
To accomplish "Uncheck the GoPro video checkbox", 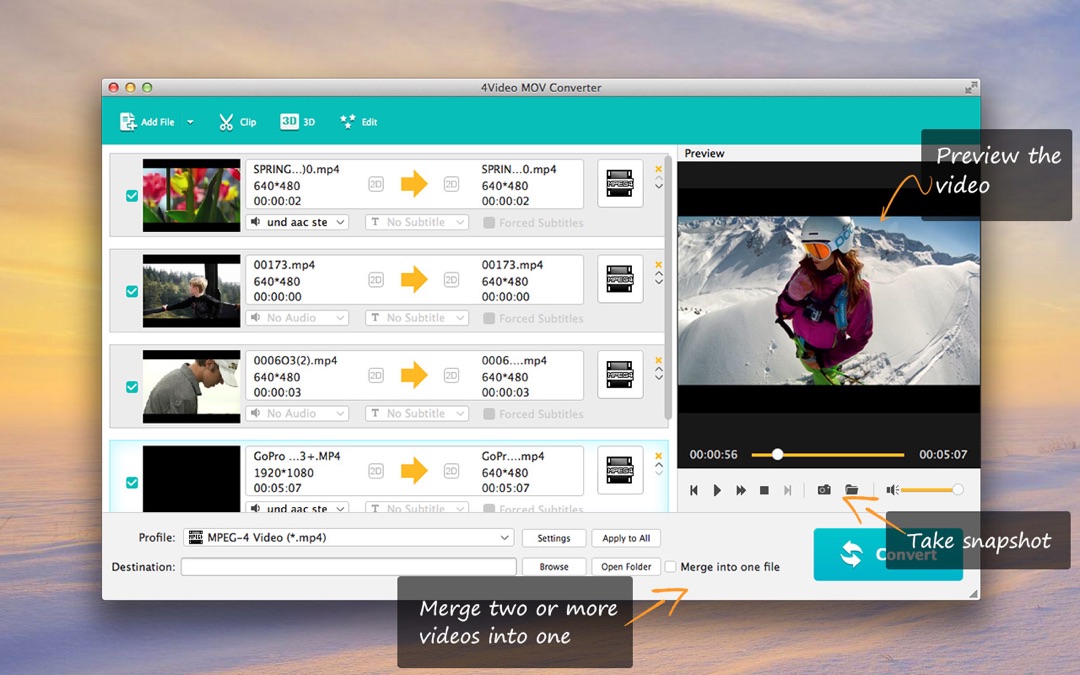I will 132,483.
